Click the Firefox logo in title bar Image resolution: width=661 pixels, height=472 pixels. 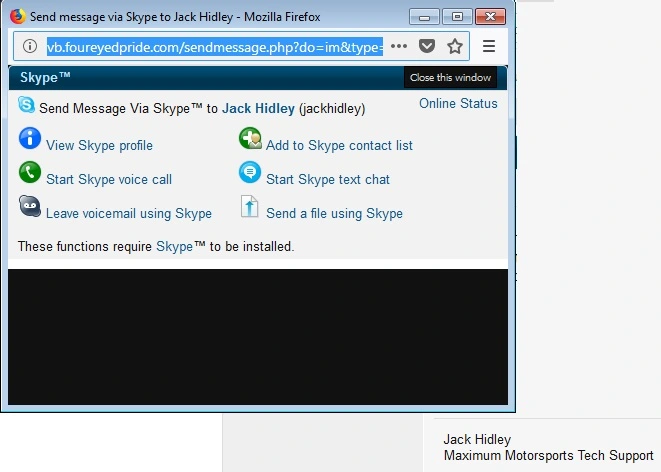18,16
